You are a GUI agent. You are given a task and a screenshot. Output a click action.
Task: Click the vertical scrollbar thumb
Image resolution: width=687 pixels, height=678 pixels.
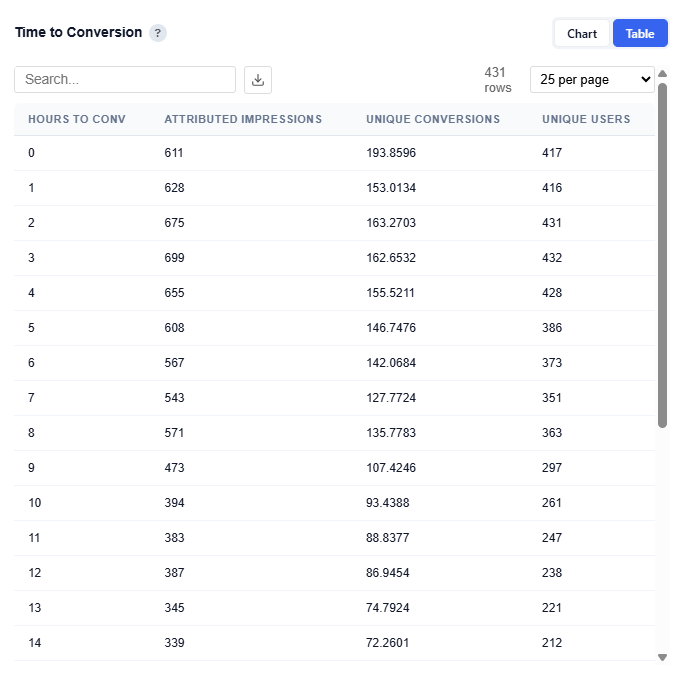662,255
